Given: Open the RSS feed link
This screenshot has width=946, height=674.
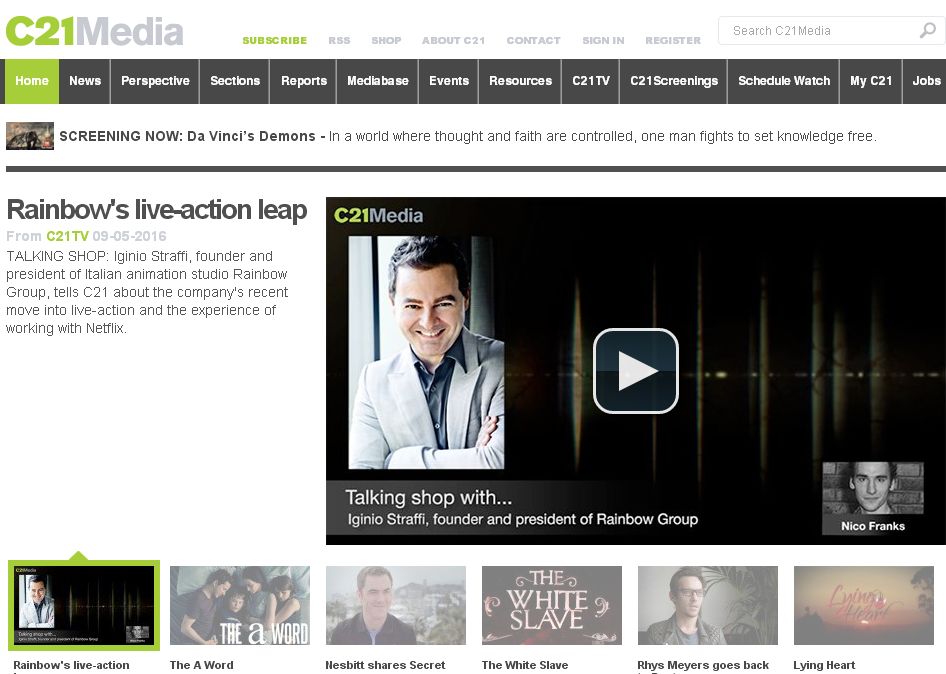Looking at the screenshot, I should 339,40.
